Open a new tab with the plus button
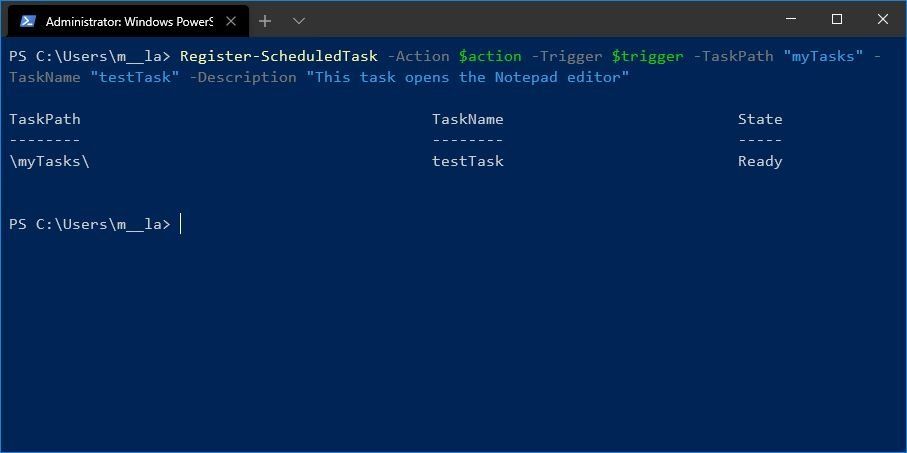The image size is (907, 453). 265,20
